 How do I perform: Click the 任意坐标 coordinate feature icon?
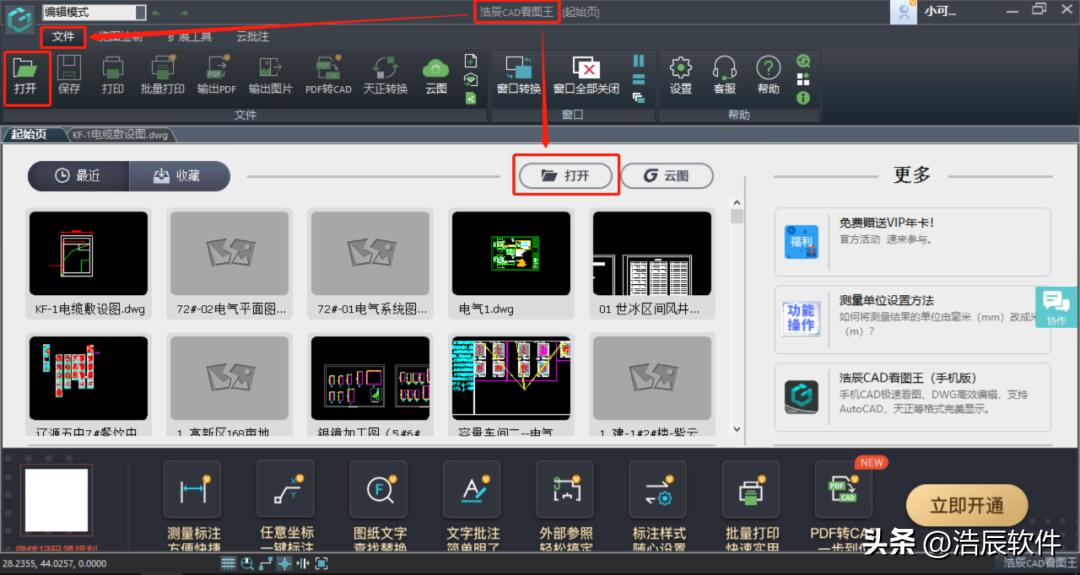point(286,490)
